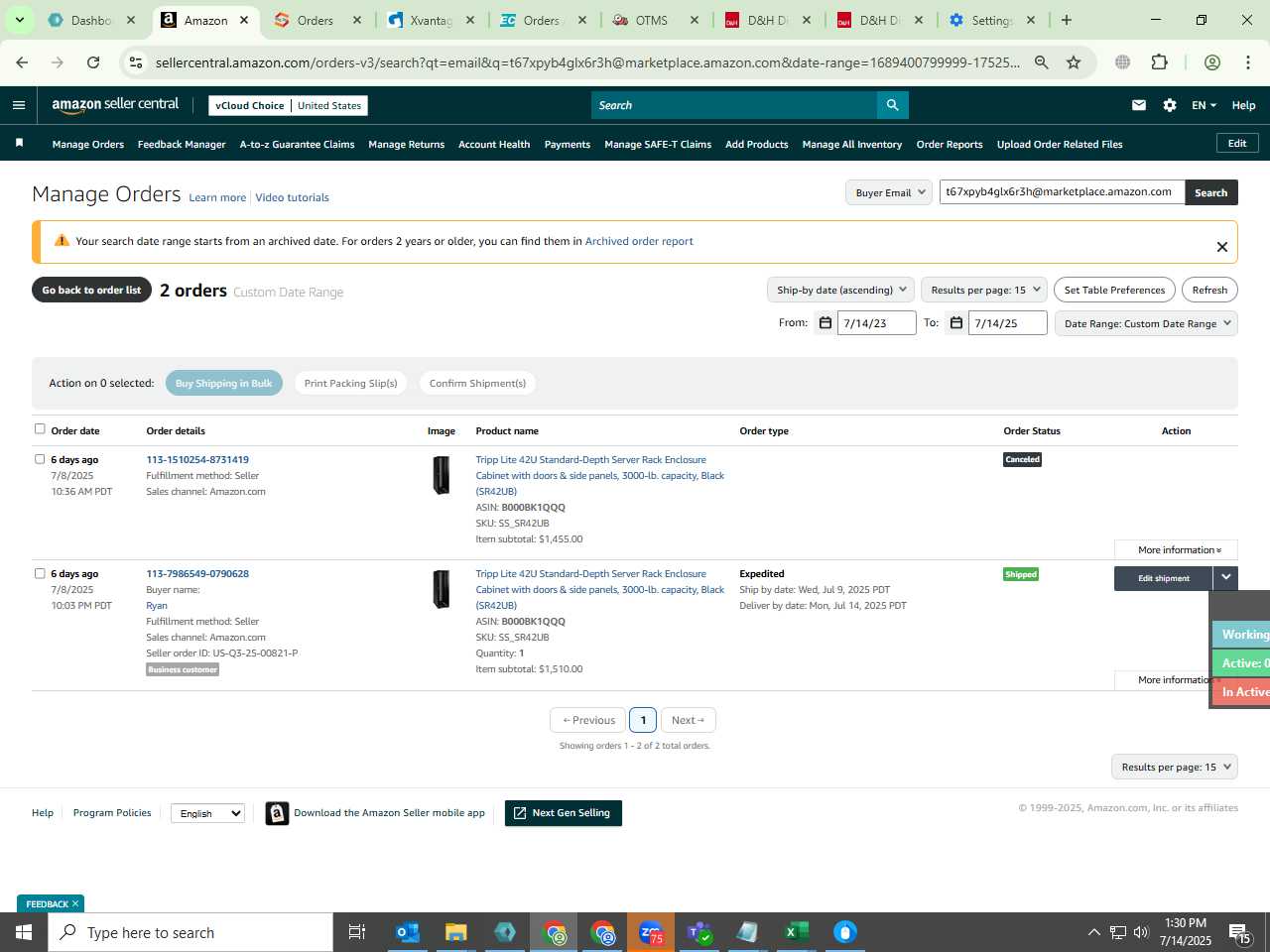Switch to the OTMS browser tab
This screenshot has height=952, width=1270.
point(652,20)
